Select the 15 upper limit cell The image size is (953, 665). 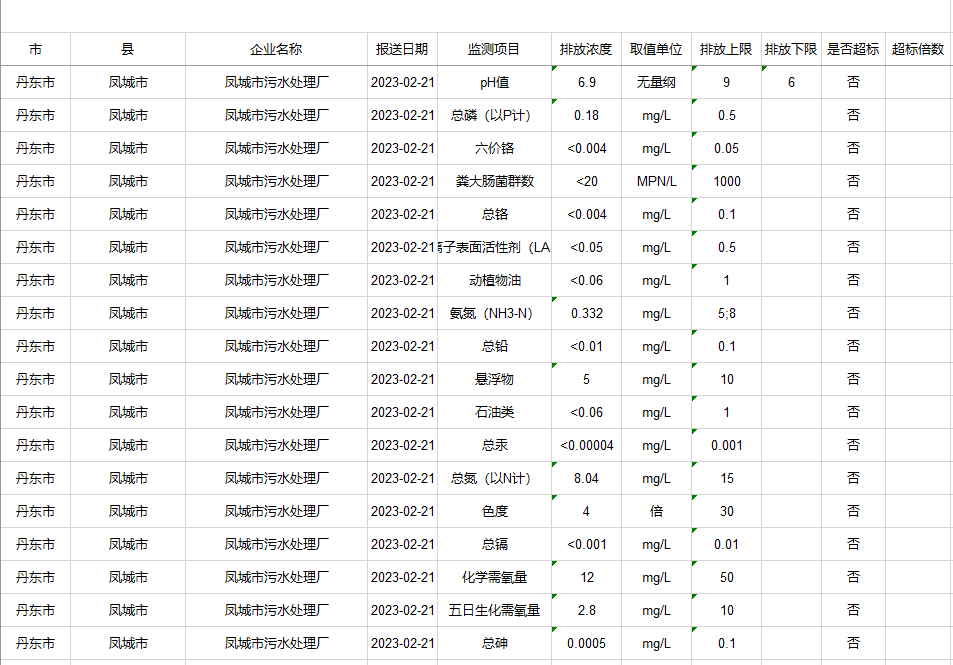[x=726, y=478]
